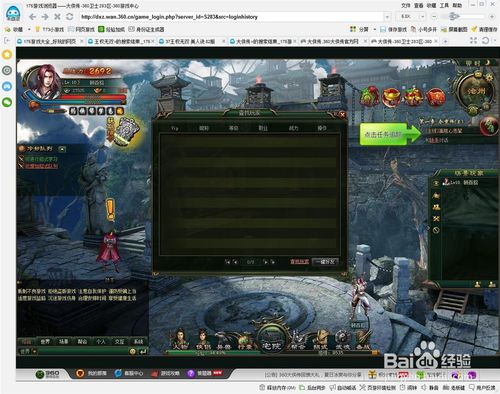This screenshot has width=500, height=394.
Task: Click the 一键好友 button in dialog
Action: (x=325, y=262)
